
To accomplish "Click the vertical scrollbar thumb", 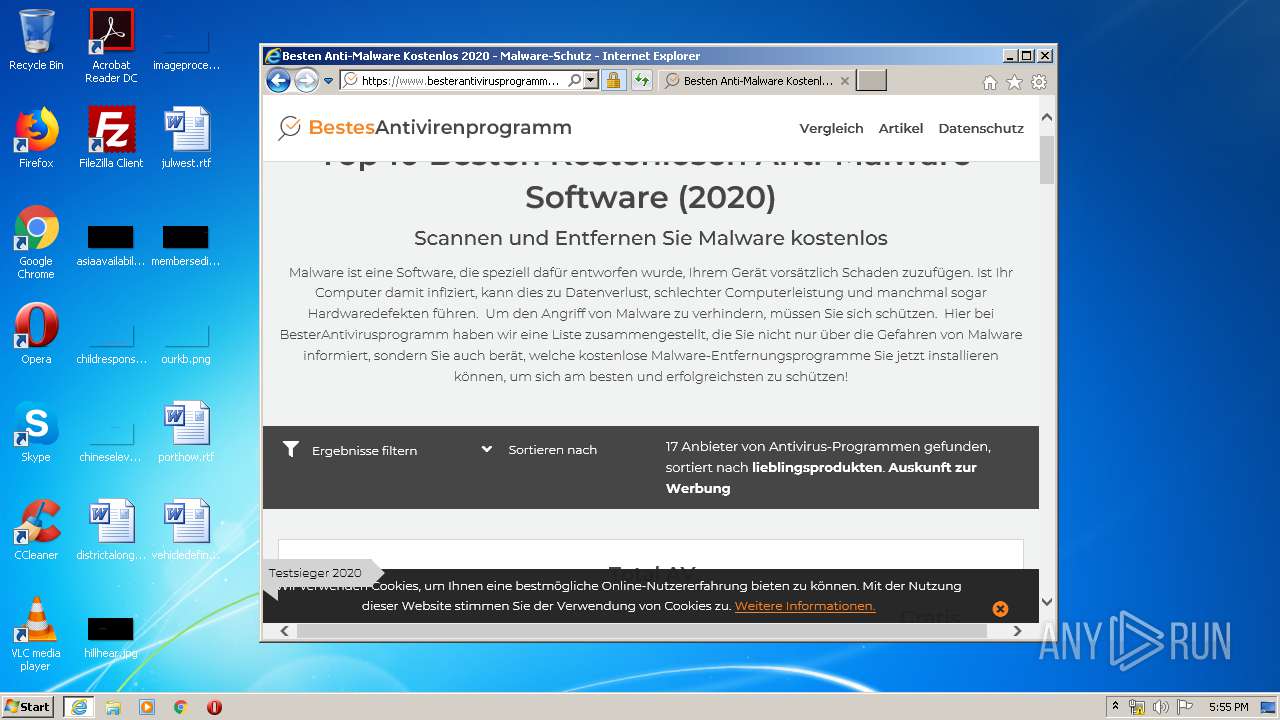I will pos(1047,160).
